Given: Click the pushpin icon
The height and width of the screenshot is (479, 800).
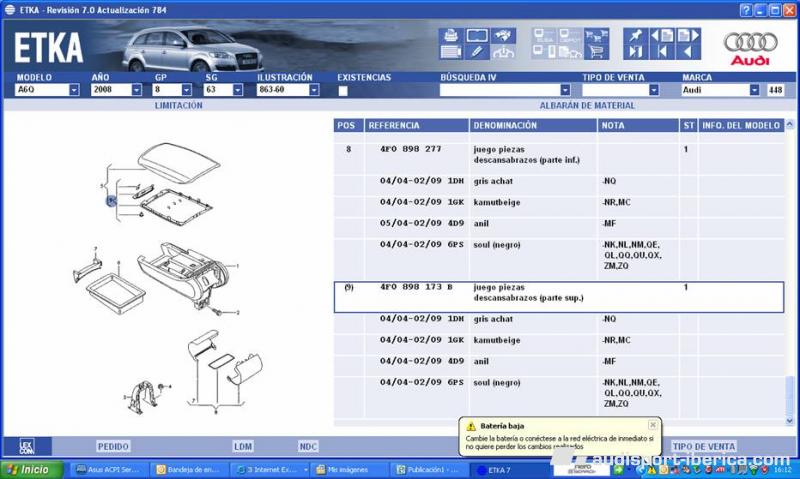Looking at the screenshot, I should 636,35.
